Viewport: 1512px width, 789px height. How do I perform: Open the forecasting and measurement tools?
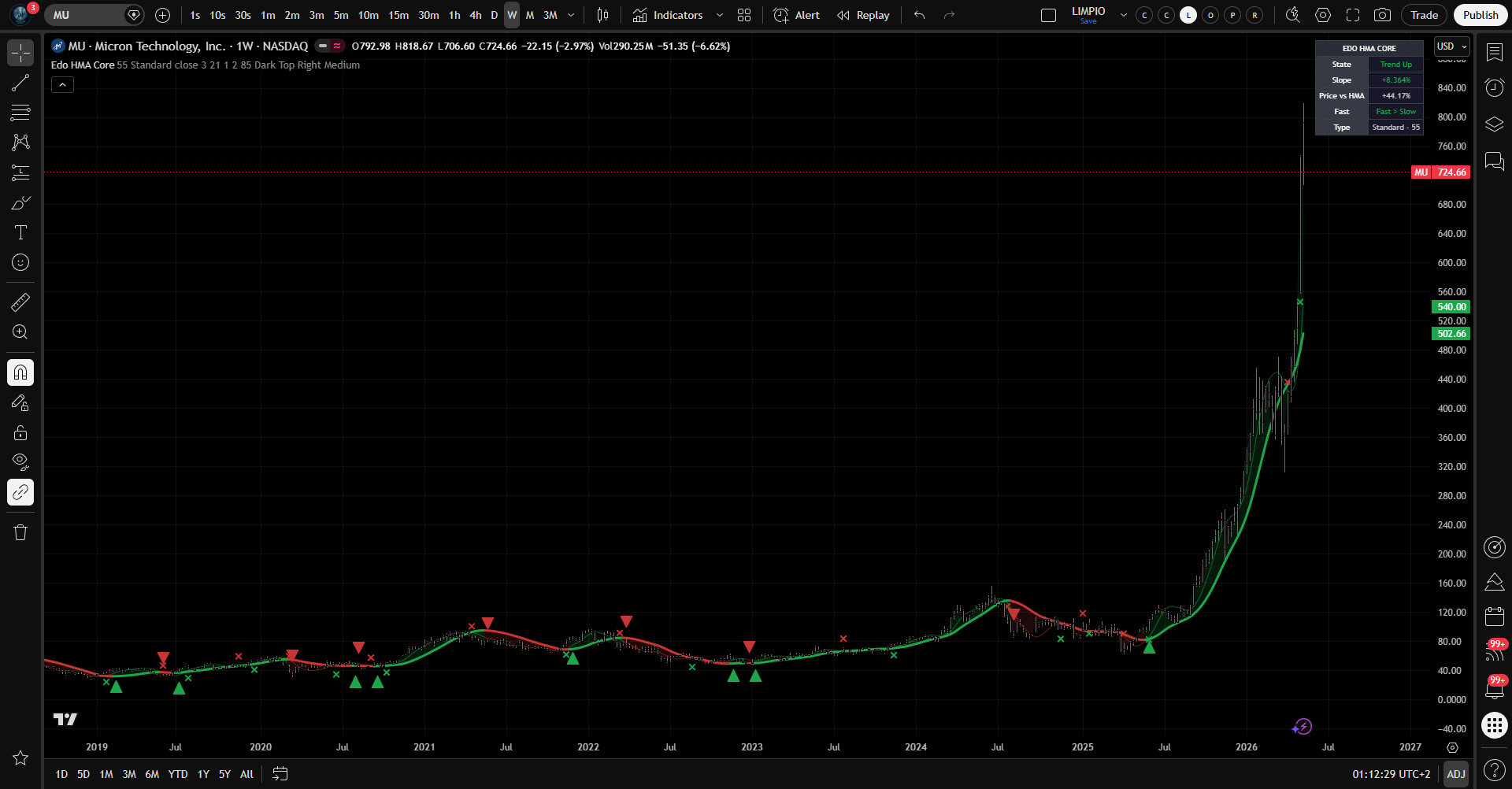point(20,172)
